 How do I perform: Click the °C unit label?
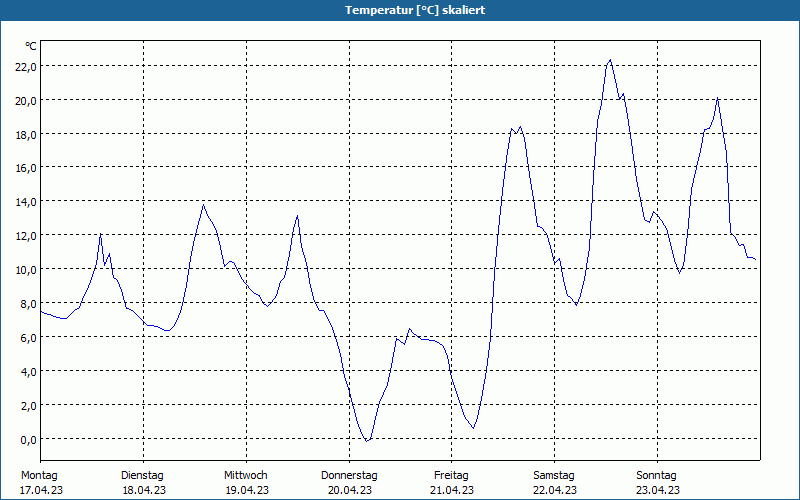tap(31, 46)
